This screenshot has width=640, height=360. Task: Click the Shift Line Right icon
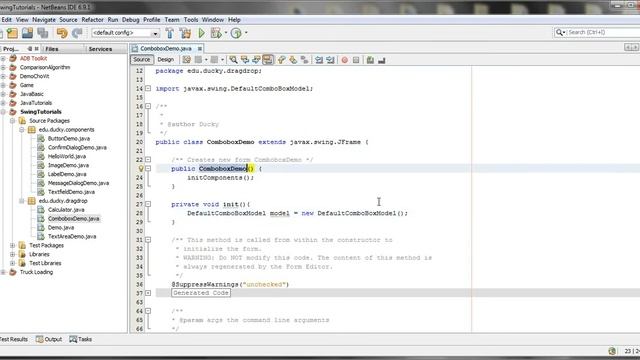pyautogui.click(x=330, y=60)
